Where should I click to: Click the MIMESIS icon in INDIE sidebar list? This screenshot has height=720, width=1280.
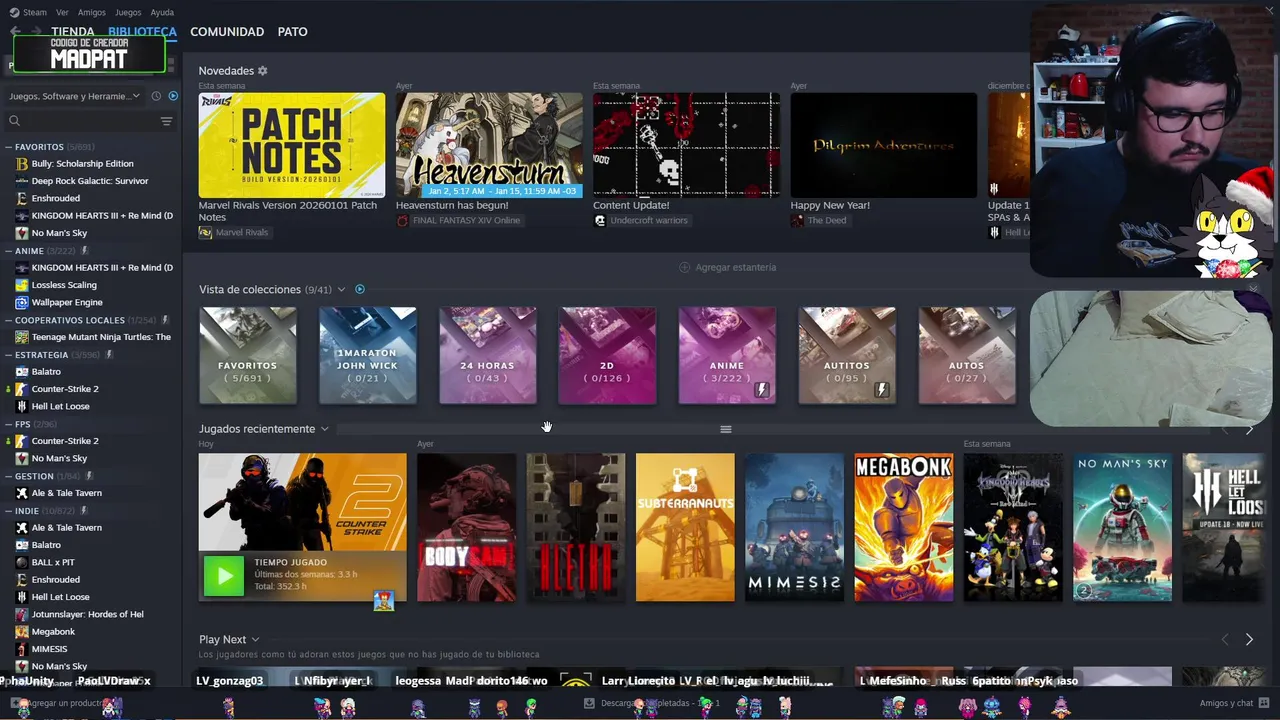pos(22,649)
